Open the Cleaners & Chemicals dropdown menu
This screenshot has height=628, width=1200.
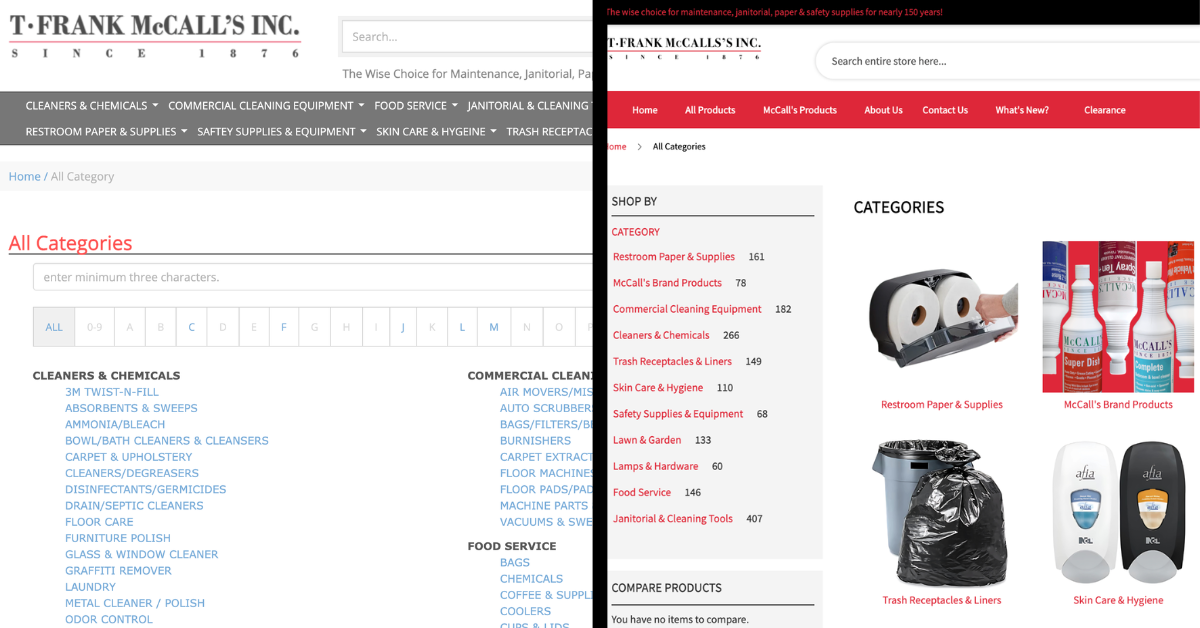[92, 105]
